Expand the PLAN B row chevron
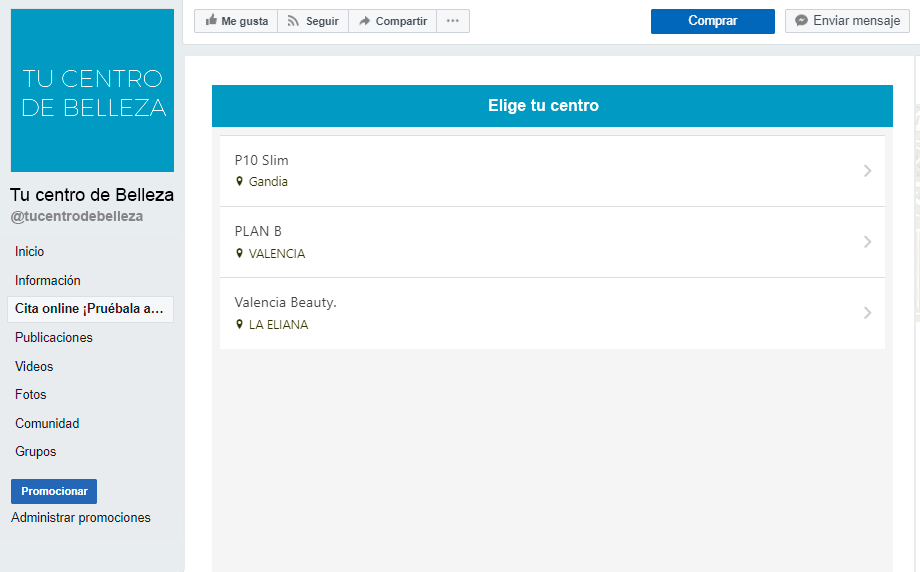 [867, 242]
